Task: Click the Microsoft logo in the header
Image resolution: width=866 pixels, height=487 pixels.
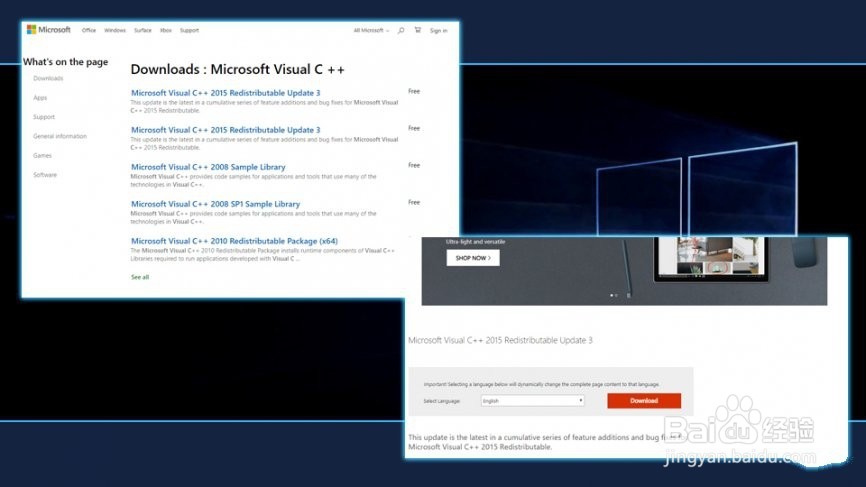Action: (x=49, y=30)
